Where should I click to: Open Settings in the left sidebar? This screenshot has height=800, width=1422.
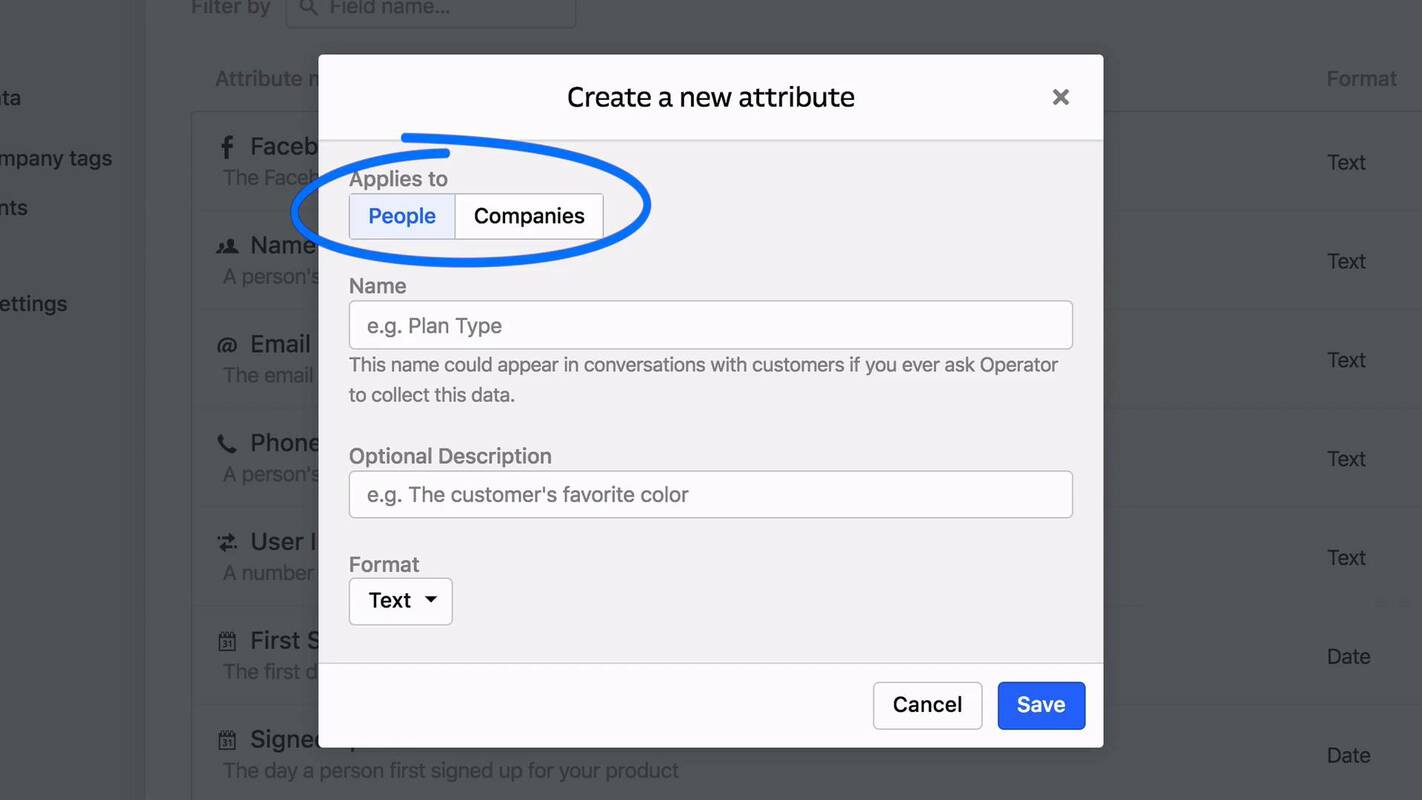[34, 303]
